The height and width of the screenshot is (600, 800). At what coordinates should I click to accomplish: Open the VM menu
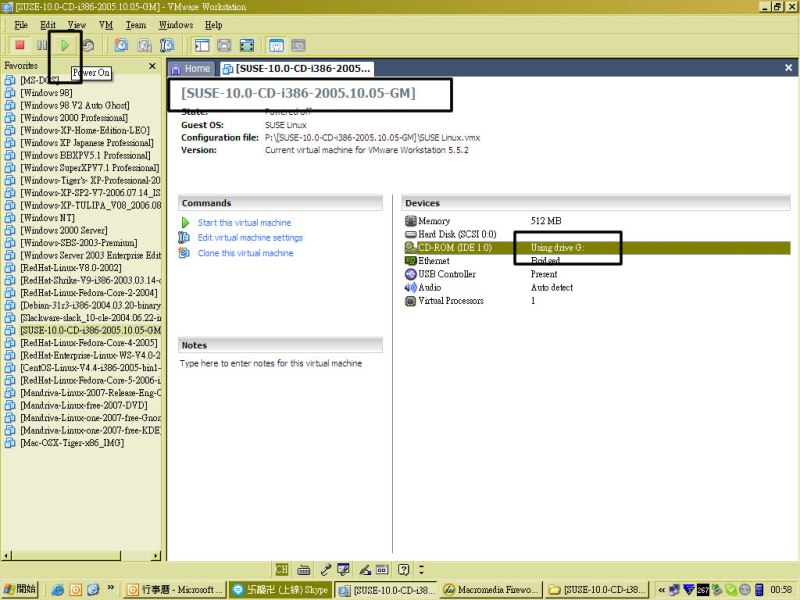coord(106,24)
